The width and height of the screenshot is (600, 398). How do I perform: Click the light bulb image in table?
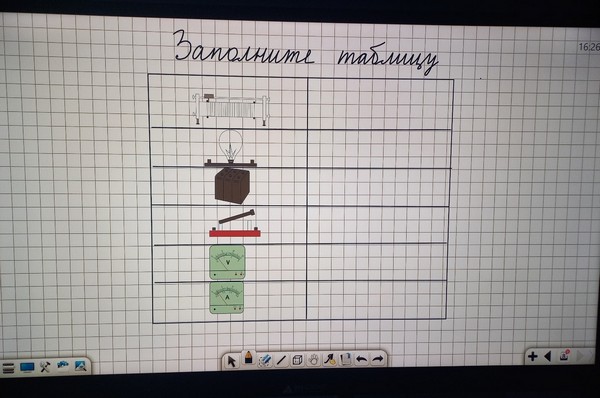coord(230,148)
